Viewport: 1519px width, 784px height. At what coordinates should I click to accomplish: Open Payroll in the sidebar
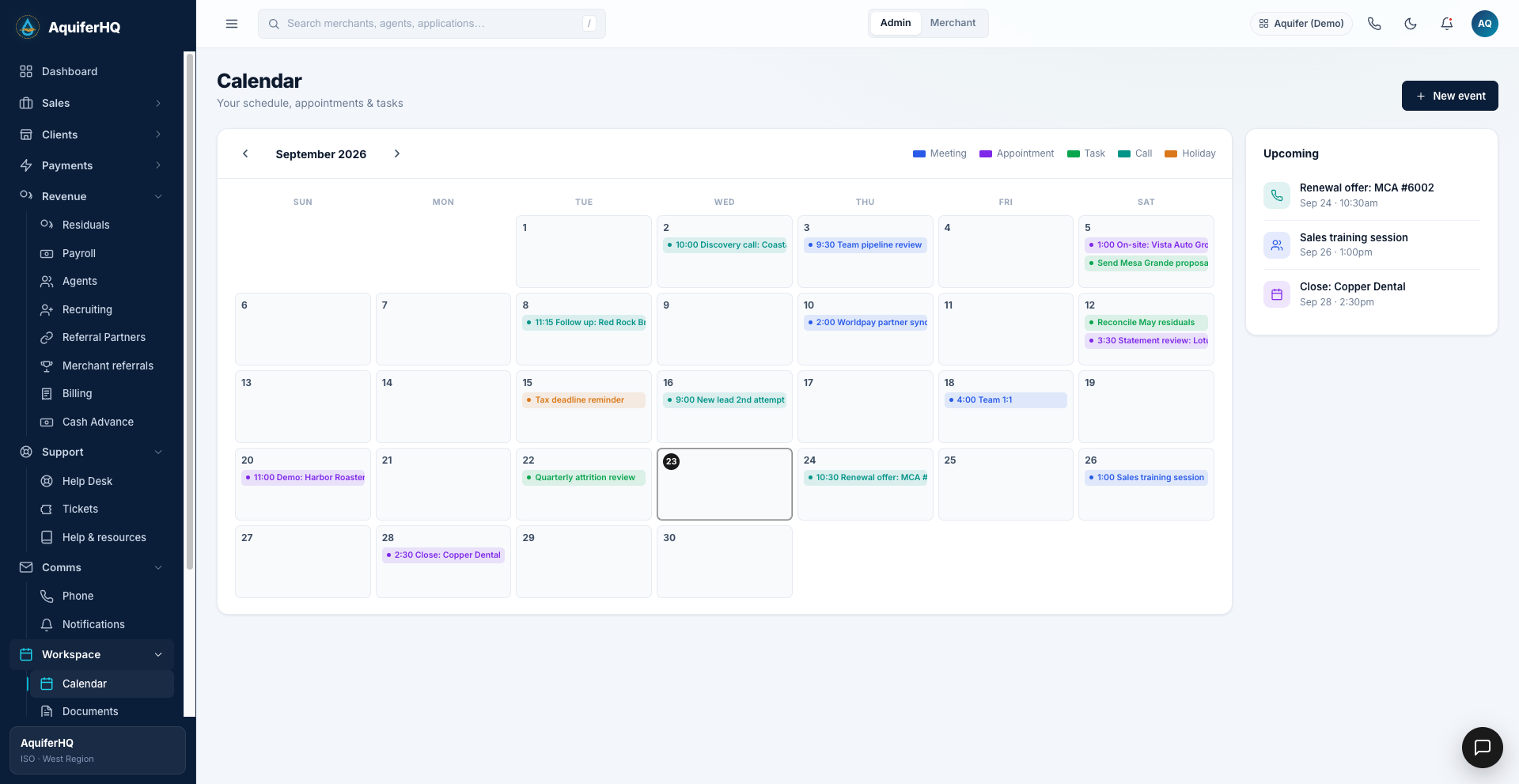point(102,253)
